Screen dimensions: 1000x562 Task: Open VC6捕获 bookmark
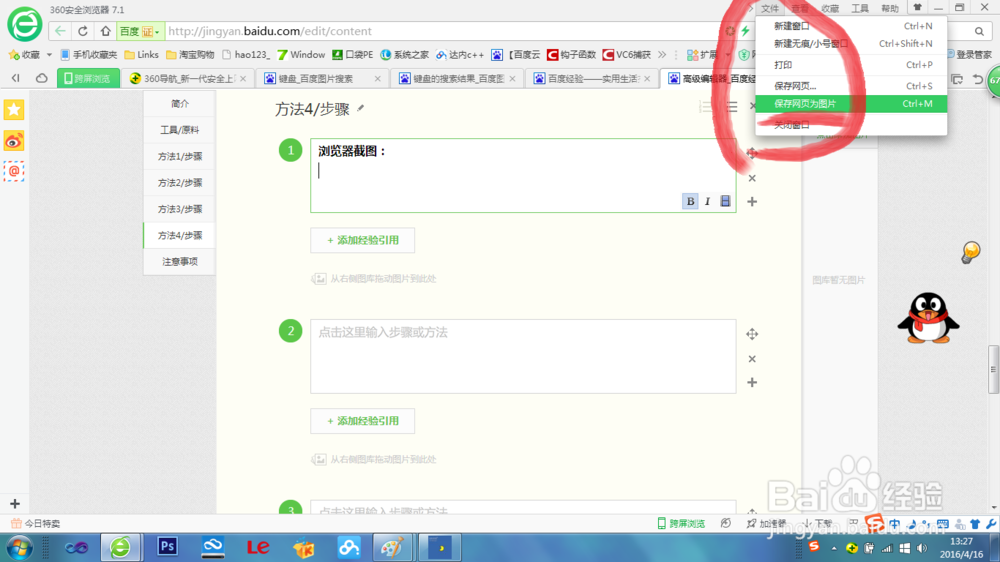(x=627, y=55)
